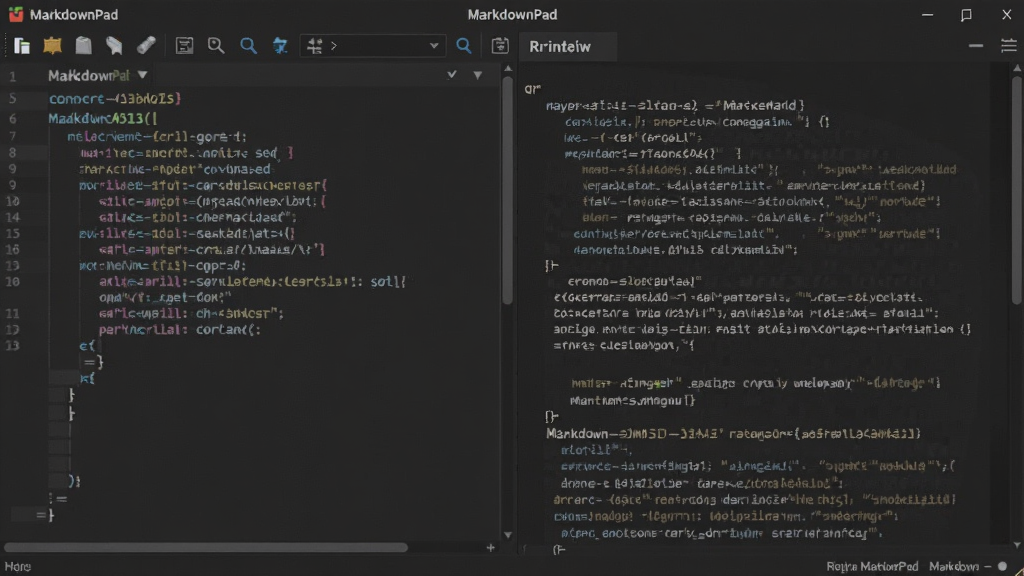Click the chevron check in editor header
Image resolution: width=1024 pixels, height=576 pixels.
tap(451, 74)
